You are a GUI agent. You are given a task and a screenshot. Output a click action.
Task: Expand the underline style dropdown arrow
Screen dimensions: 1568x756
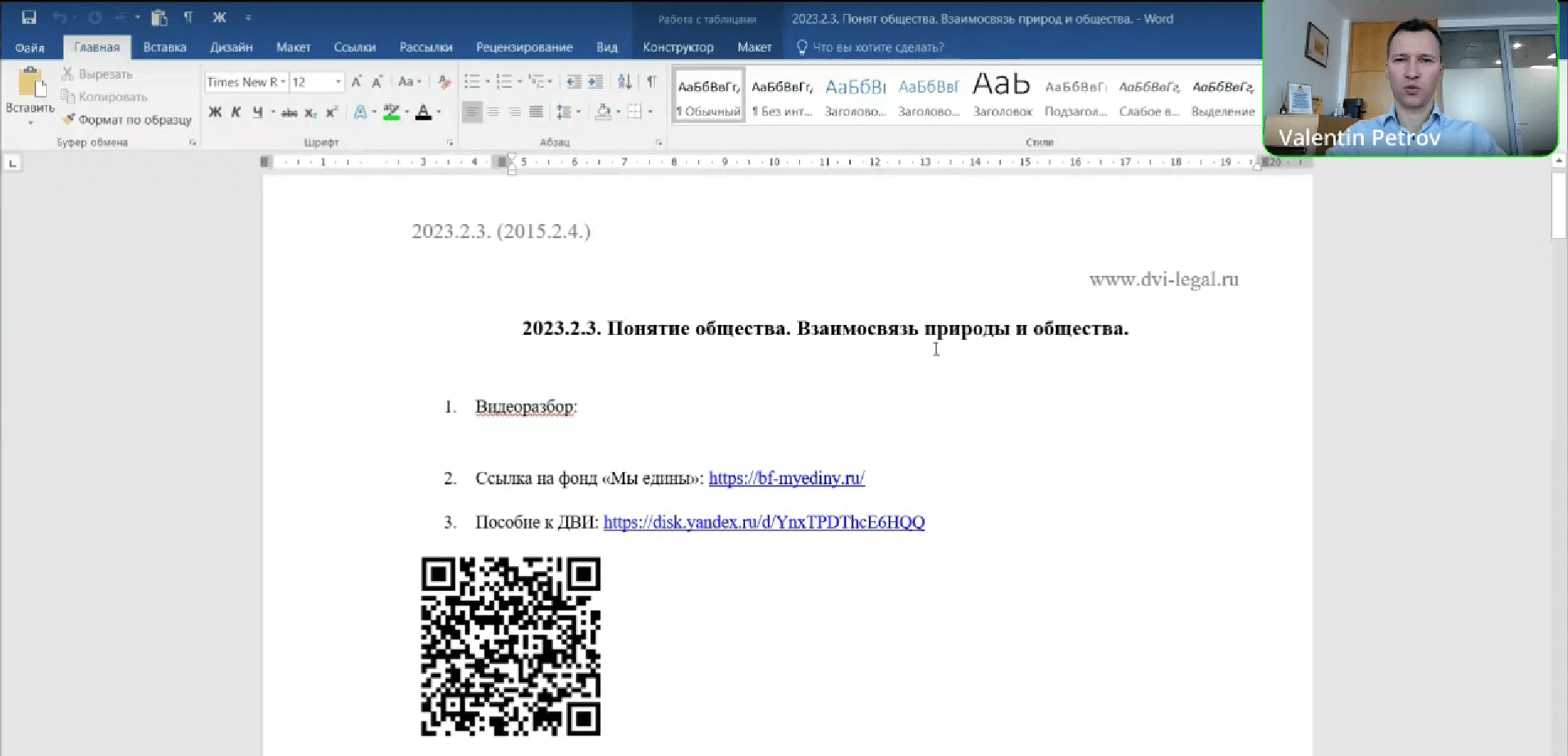pyautogui.click(x=272, y=112)
